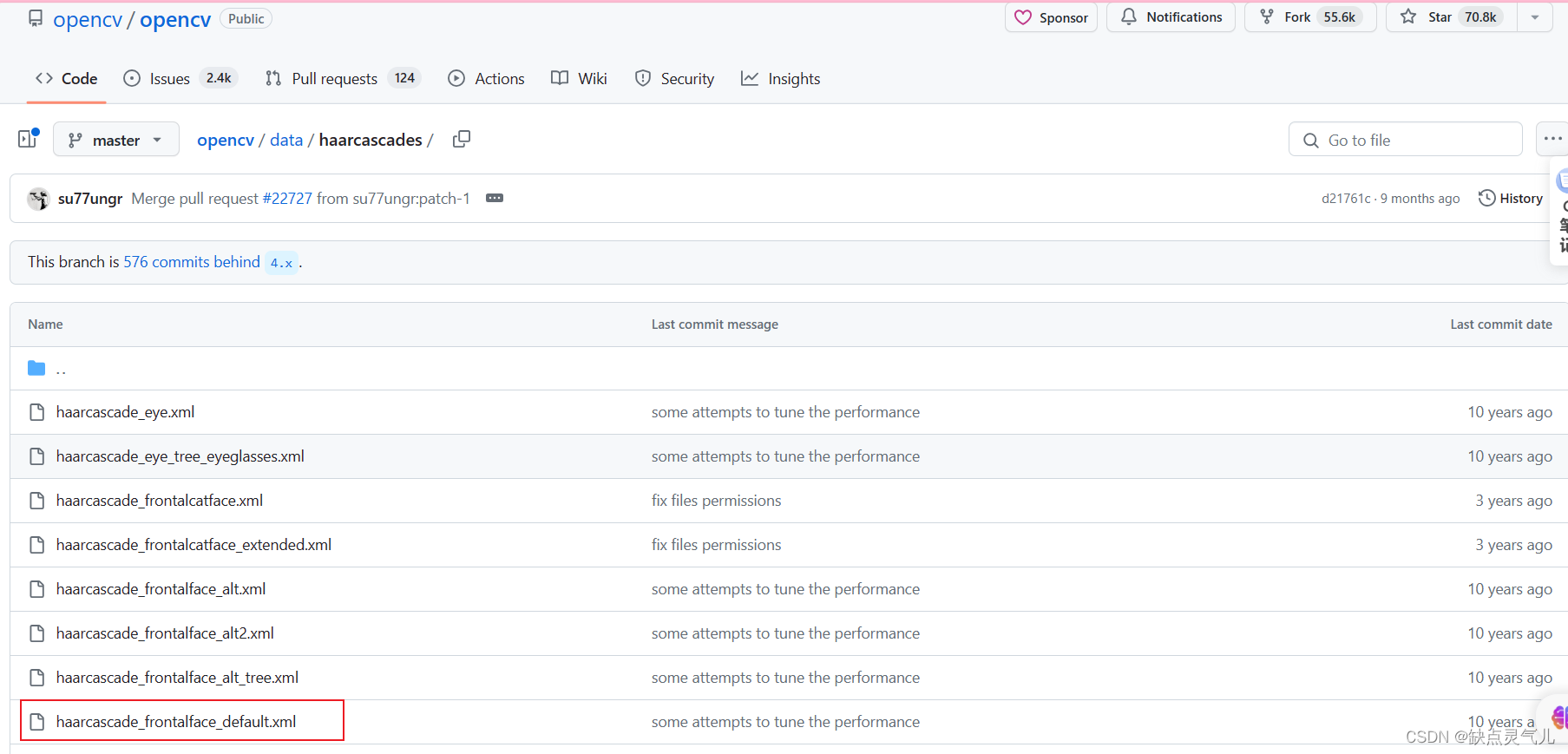Click file icon of haarcascade_eye.xml
The image size is (1568, 754).
(x=36, y=412)
